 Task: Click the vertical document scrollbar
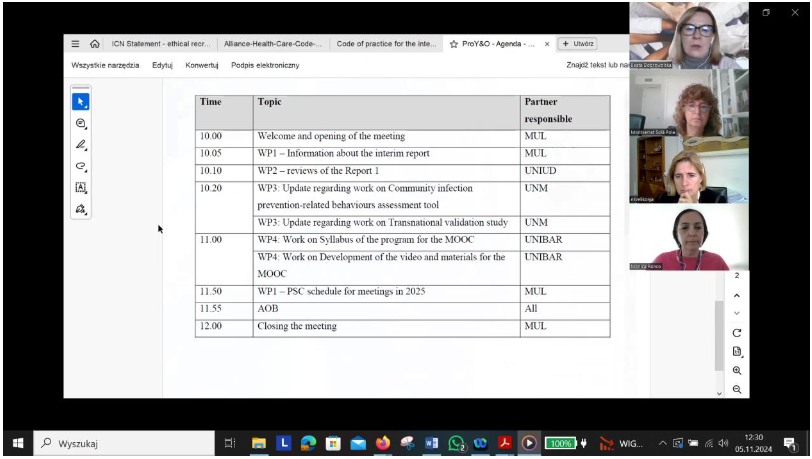[719, 335]
